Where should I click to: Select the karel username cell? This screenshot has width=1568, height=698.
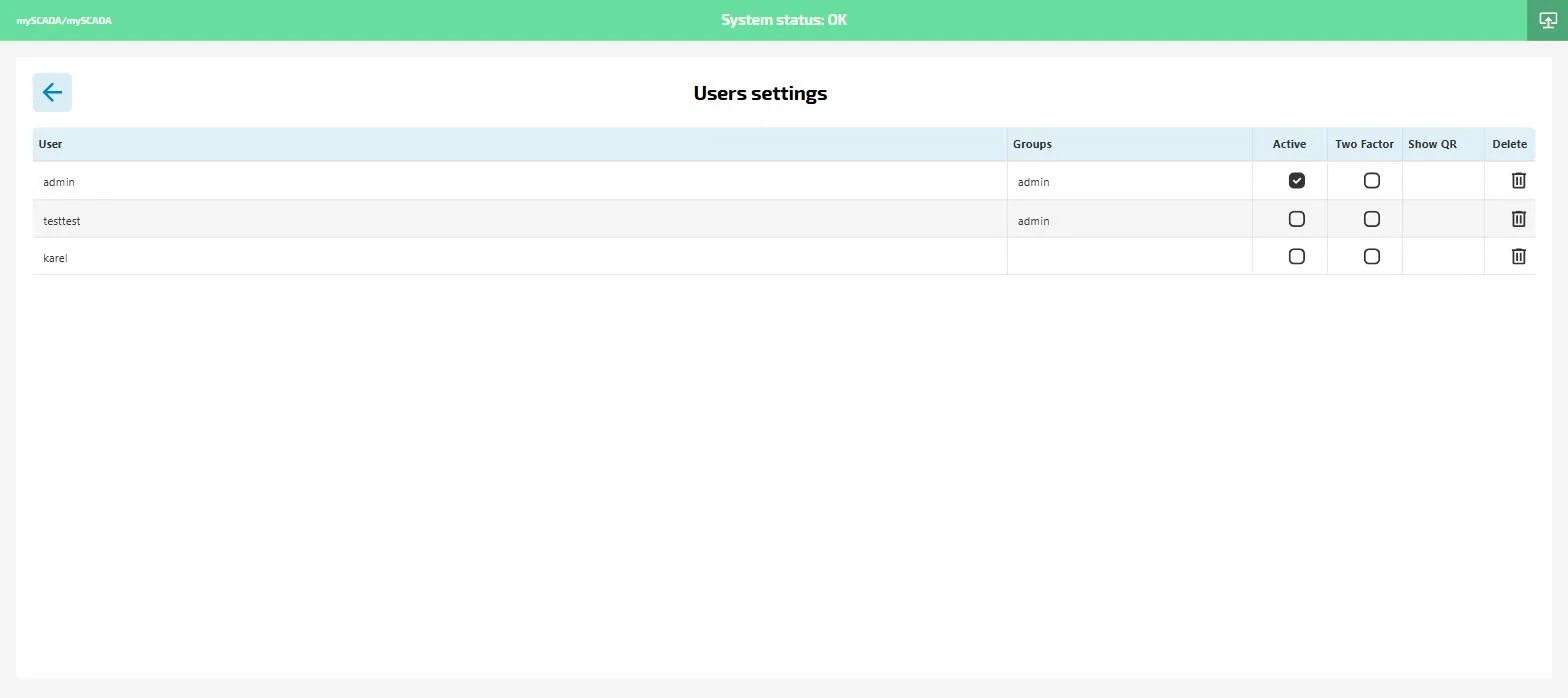click(x=520, y=257)
